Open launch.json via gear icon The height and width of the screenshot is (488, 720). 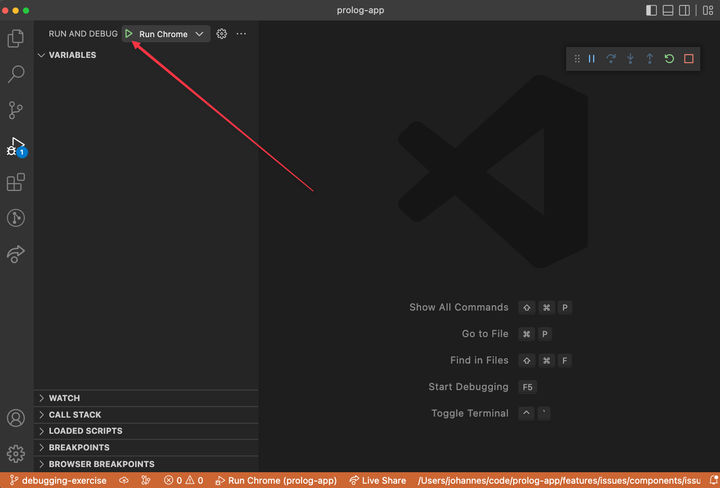click(221, 34)
